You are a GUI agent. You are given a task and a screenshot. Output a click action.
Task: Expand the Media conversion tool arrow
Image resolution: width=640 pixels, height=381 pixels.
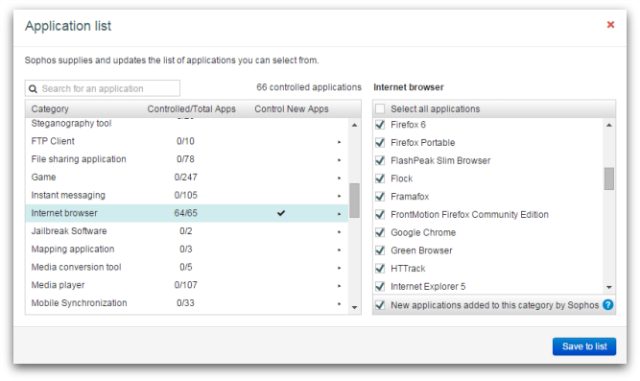point(339,267)
